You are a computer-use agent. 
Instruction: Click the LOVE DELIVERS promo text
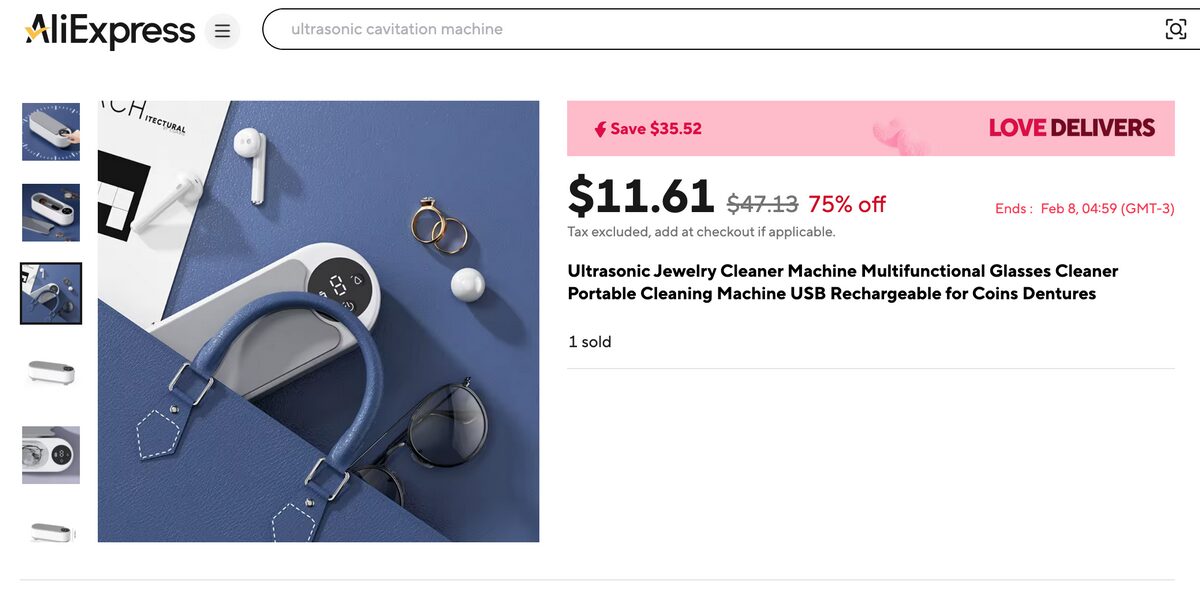[x=1071, y=128]
